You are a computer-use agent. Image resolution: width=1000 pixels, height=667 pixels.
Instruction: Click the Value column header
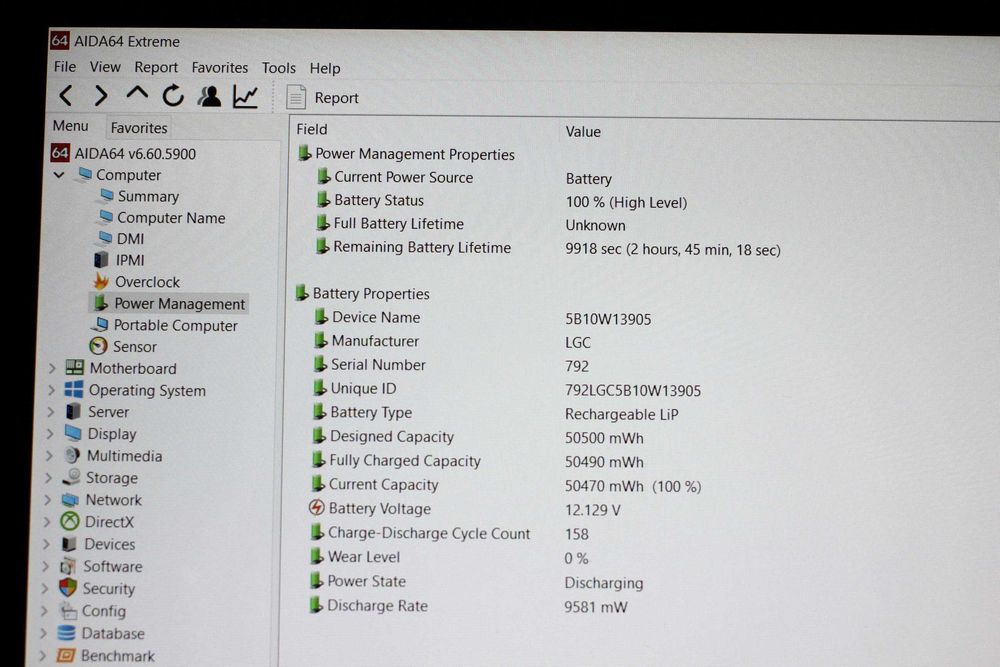tap(583, 132)
